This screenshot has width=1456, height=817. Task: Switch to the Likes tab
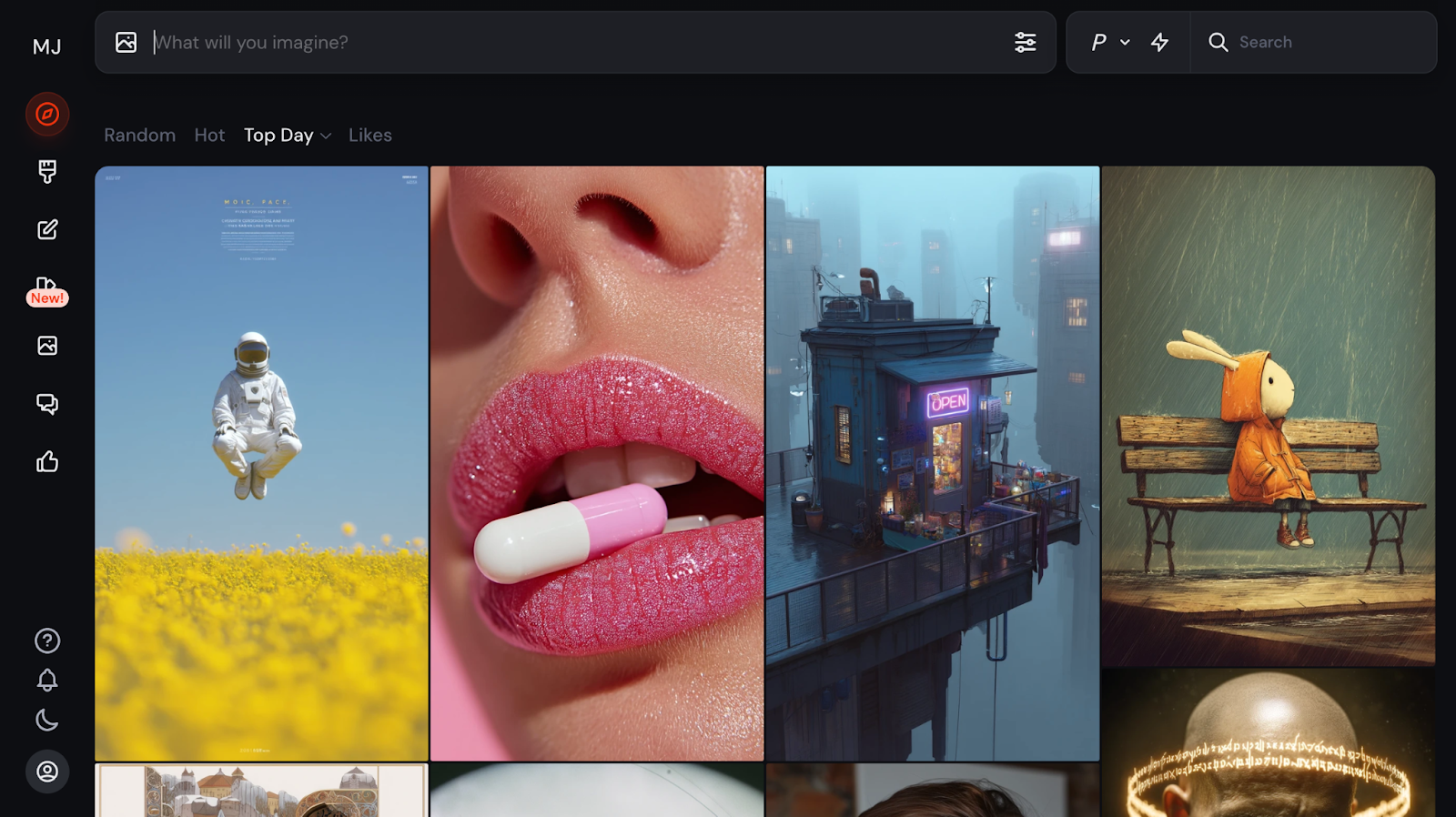[x=370, y=135]
